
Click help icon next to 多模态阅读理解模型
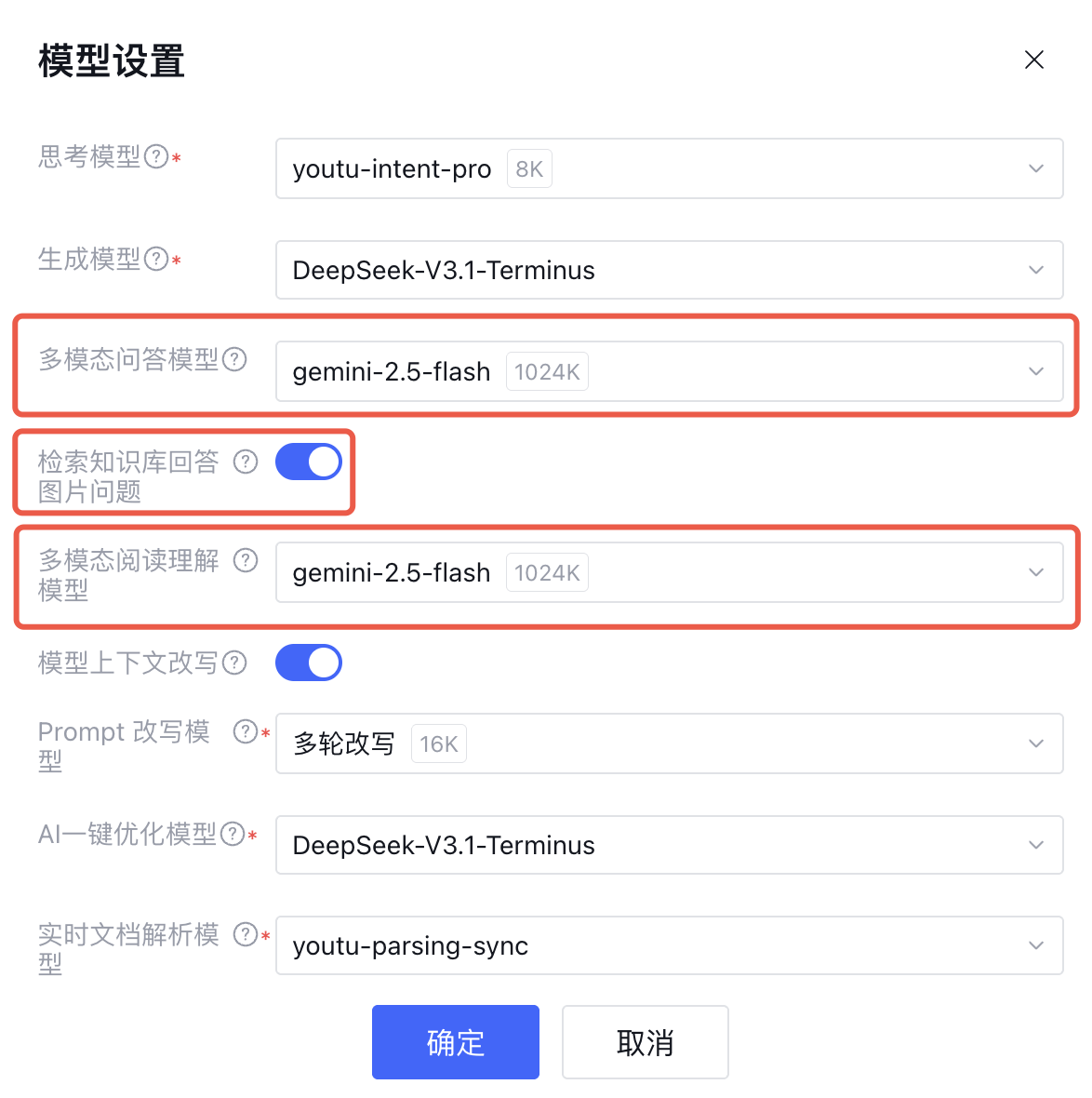click(x=246, y=560)
